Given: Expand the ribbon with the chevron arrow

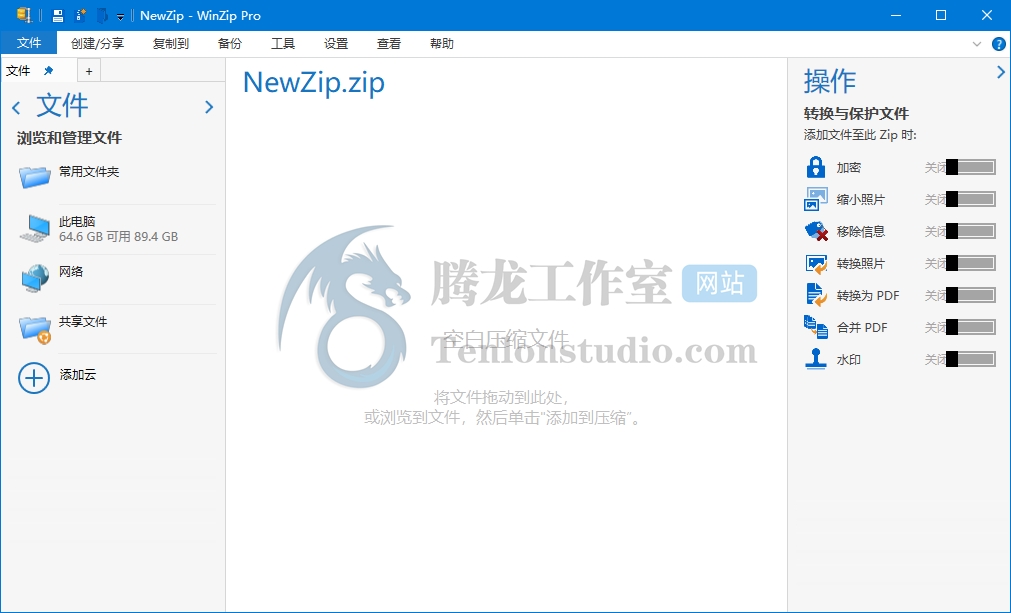Looking at the screenshot, I should point(977,44).
